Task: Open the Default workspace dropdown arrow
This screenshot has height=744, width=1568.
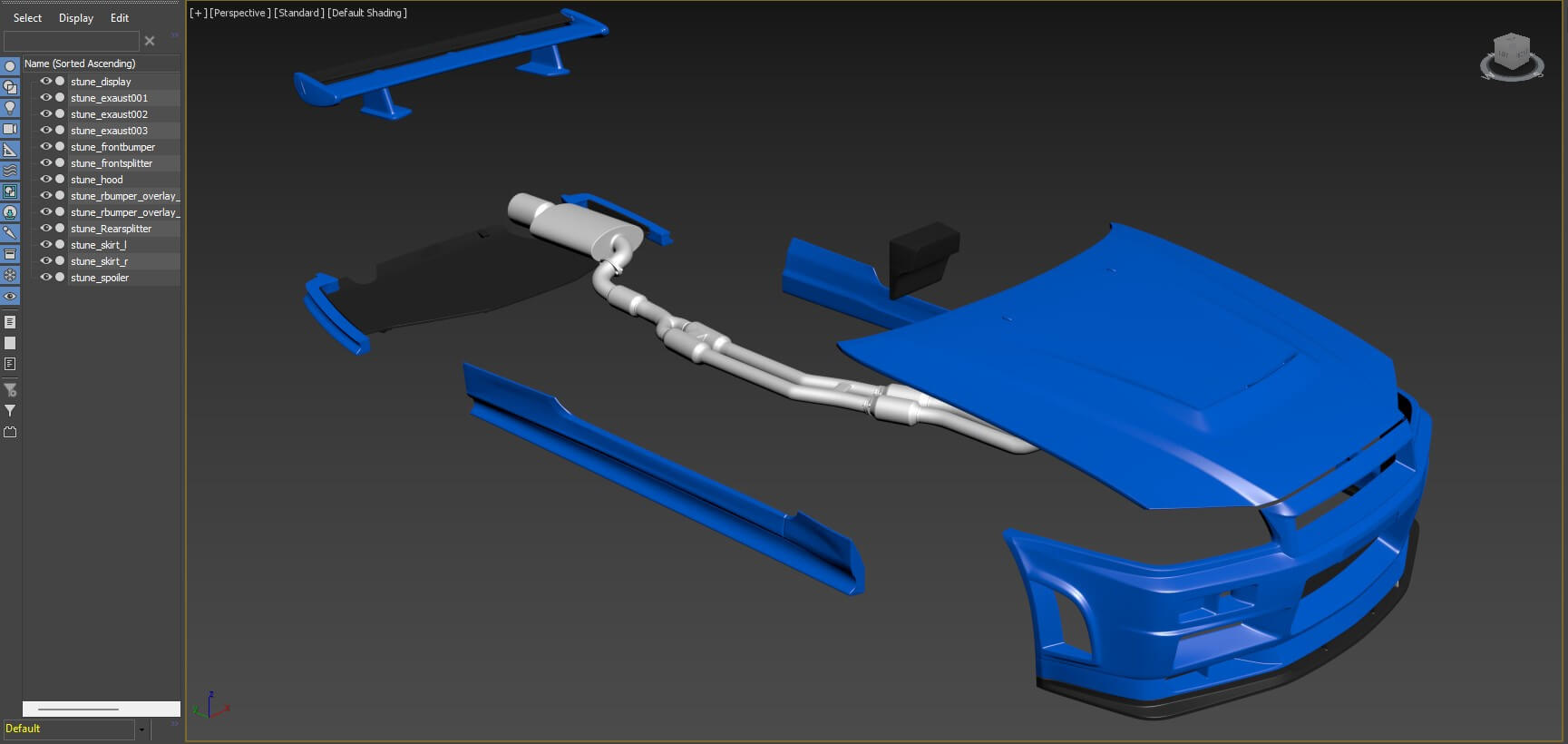Action: [141, 729]
